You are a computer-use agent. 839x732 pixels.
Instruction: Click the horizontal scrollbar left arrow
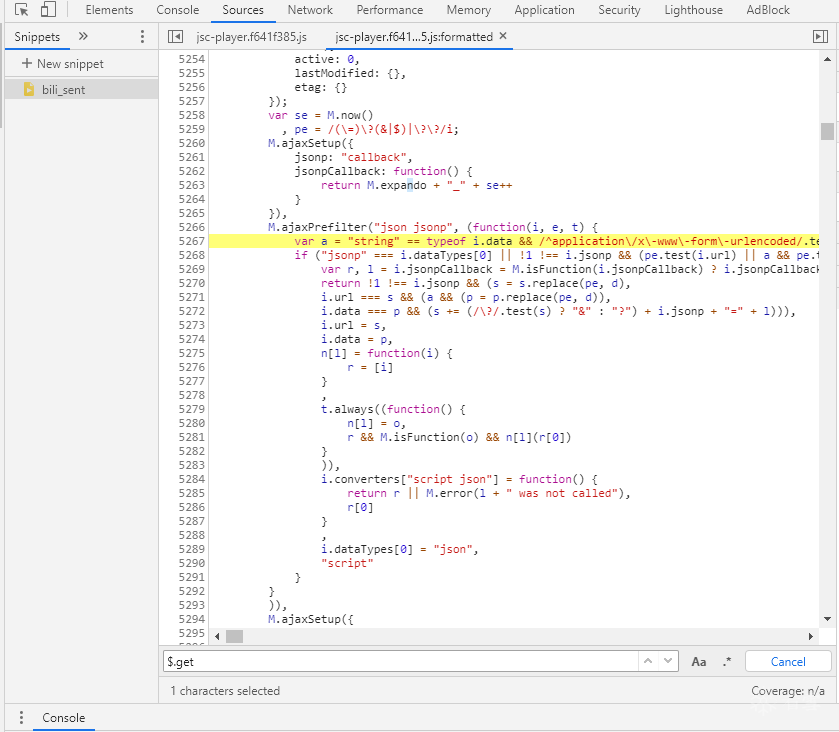[217, 636]
